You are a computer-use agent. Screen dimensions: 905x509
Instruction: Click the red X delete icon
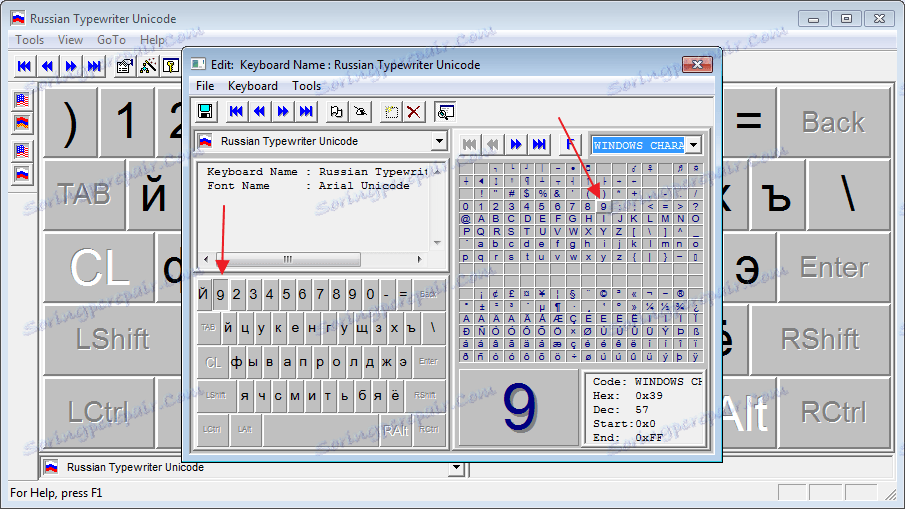tap(414, 111)
